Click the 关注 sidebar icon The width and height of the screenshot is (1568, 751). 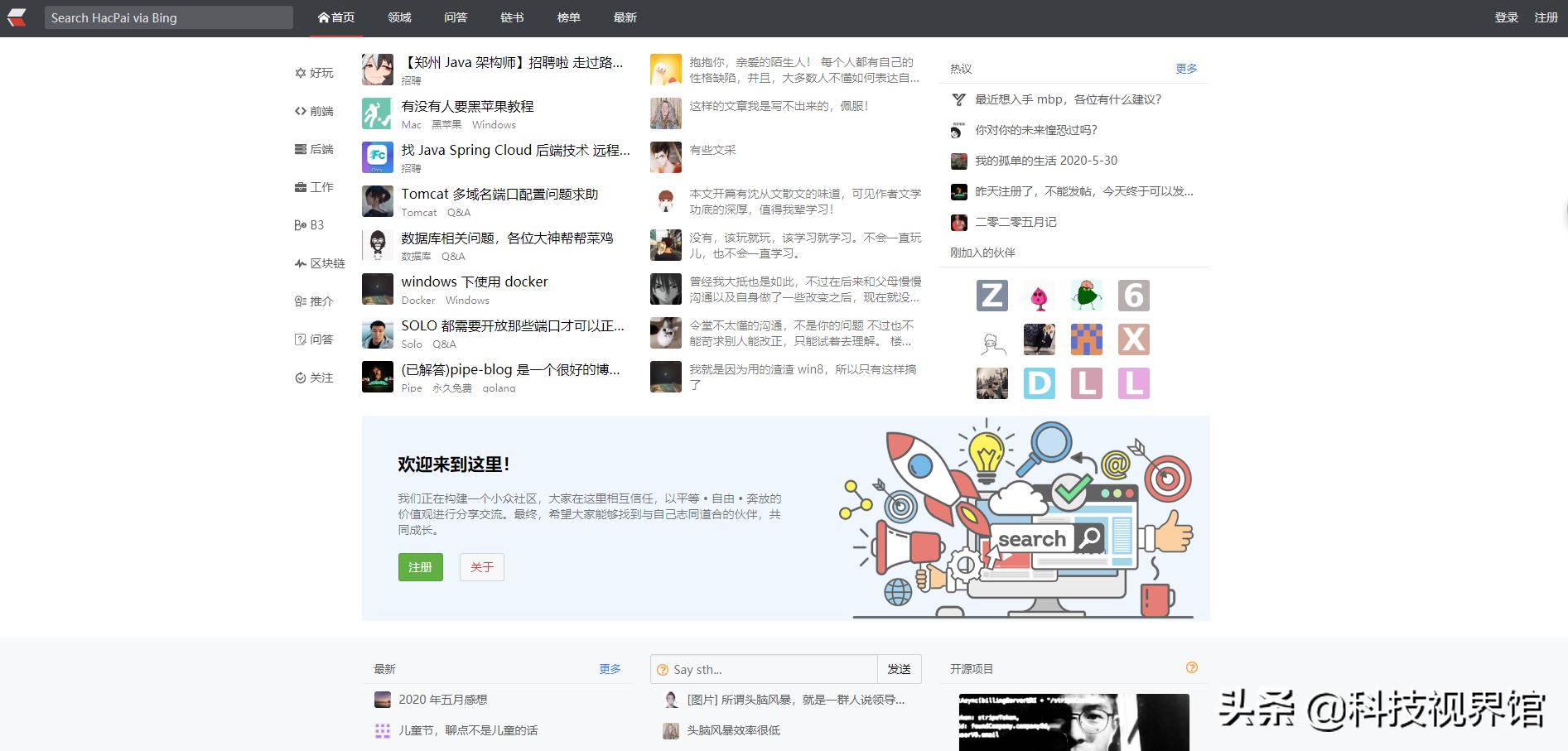click(x=316, y=378)
